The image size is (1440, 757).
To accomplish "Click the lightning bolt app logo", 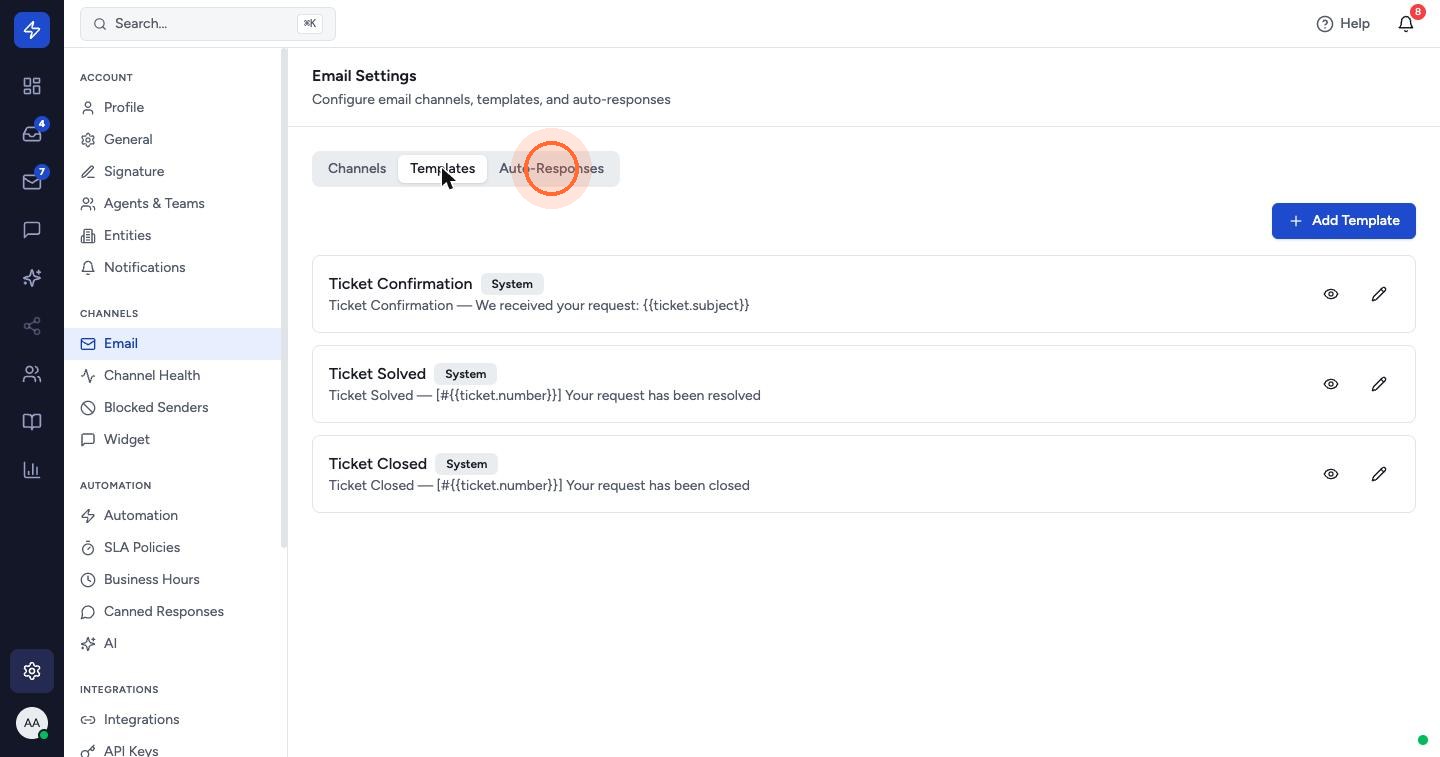I will (32, 30).
